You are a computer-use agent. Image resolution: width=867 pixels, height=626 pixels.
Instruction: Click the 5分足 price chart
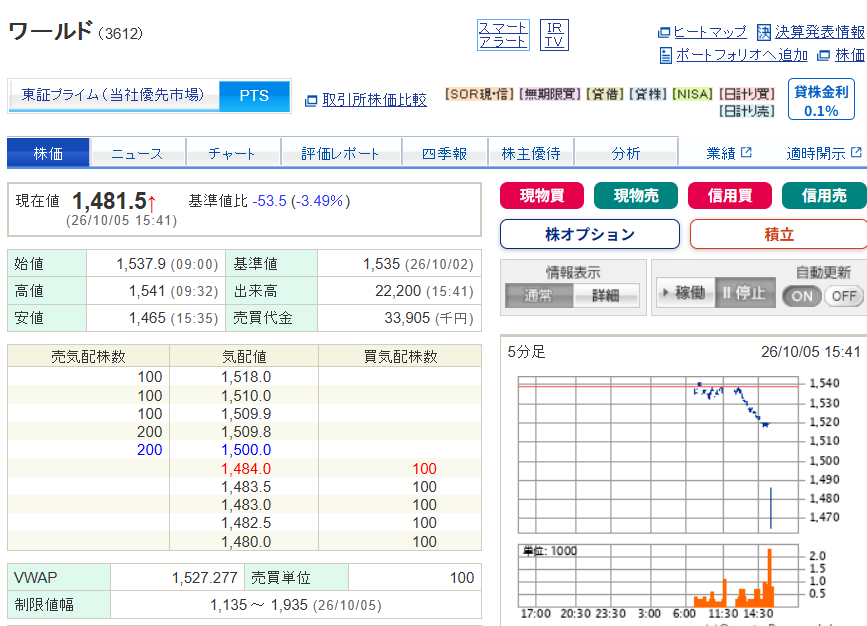pyautogui.click(x=658, y=455)
